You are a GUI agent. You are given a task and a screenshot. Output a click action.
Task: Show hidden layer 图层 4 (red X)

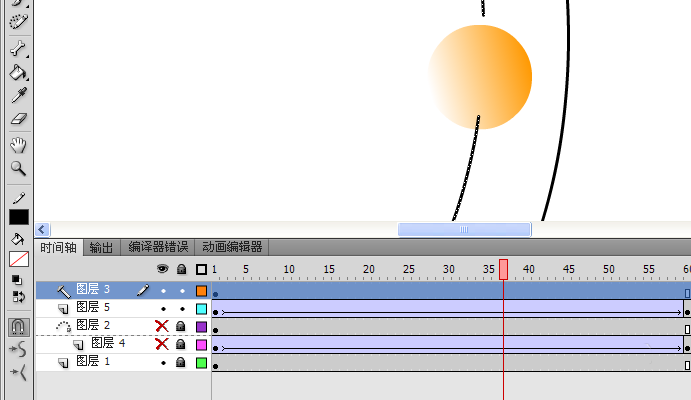click(162, 344)
